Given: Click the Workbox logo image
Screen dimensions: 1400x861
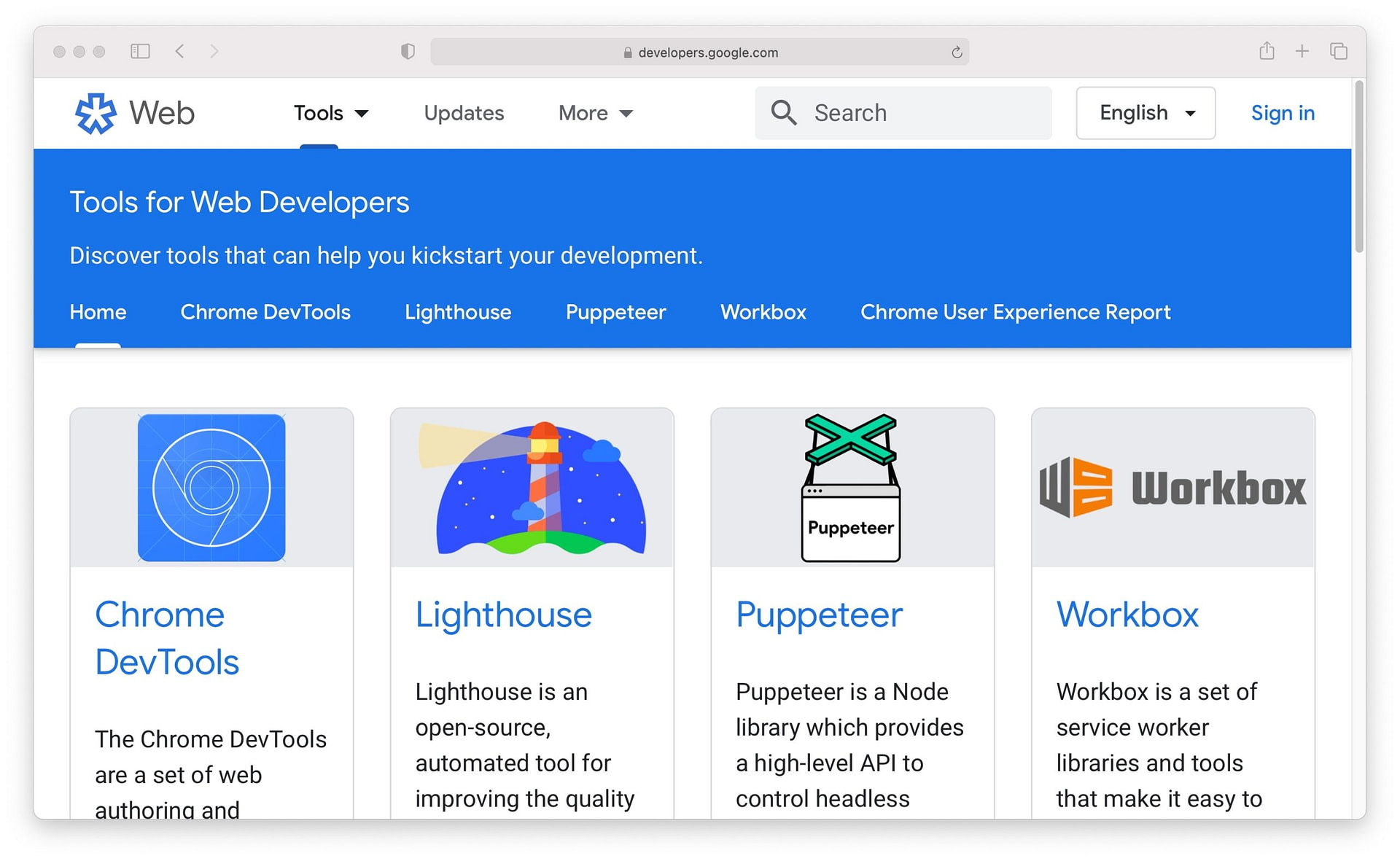Looking at the screenshot, I should pyautogui.click(x=1172, y=488).
